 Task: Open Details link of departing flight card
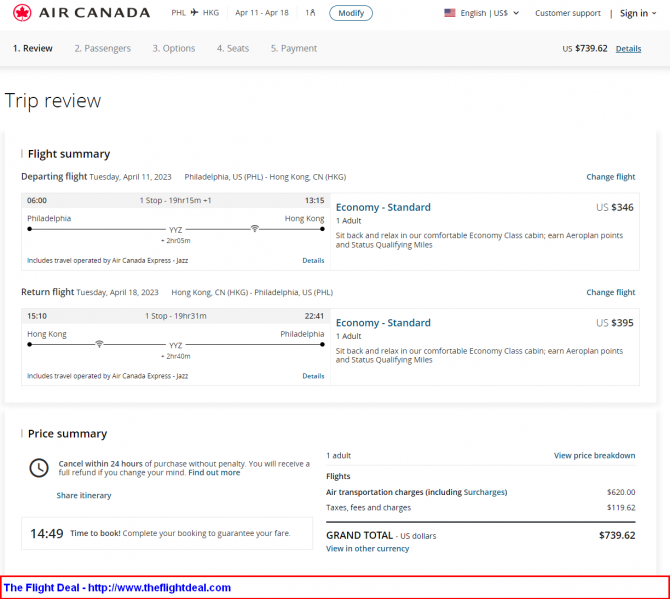point(313,260)
